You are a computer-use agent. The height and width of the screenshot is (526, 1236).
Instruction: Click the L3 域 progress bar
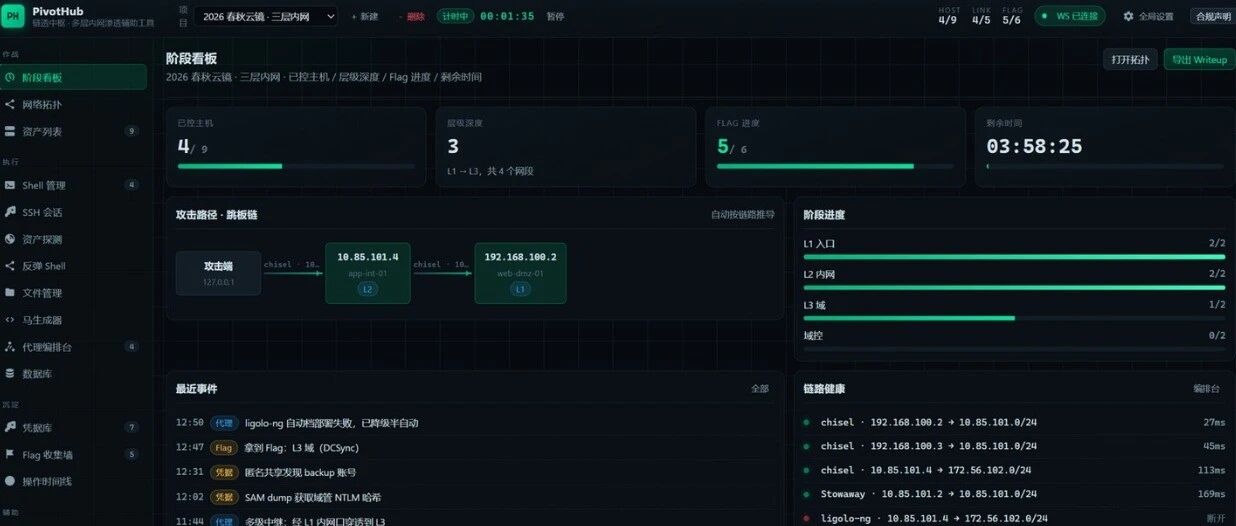(1014, 318)
